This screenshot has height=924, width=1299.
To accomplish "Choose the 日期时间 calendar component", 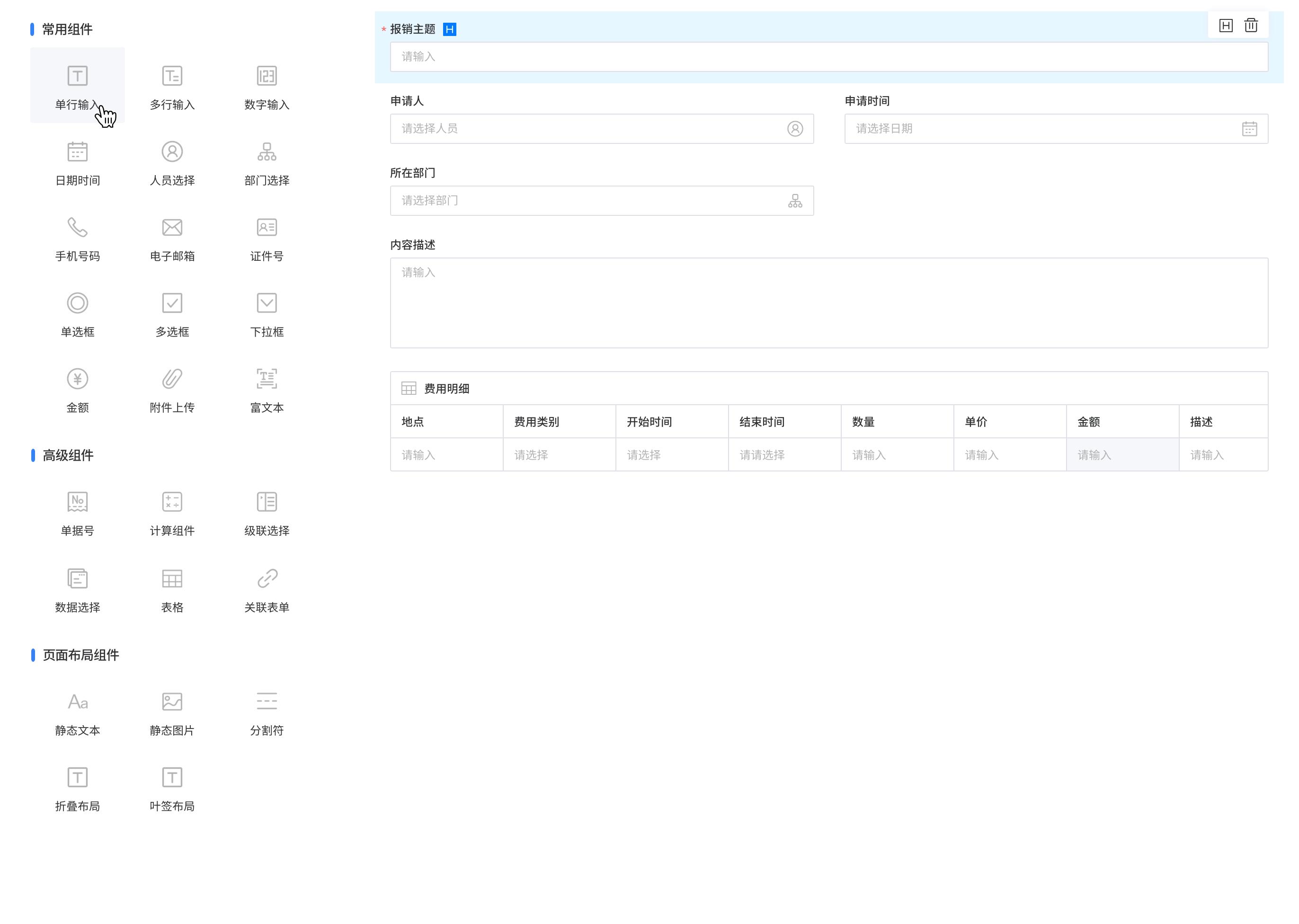I will pos(77,152).
